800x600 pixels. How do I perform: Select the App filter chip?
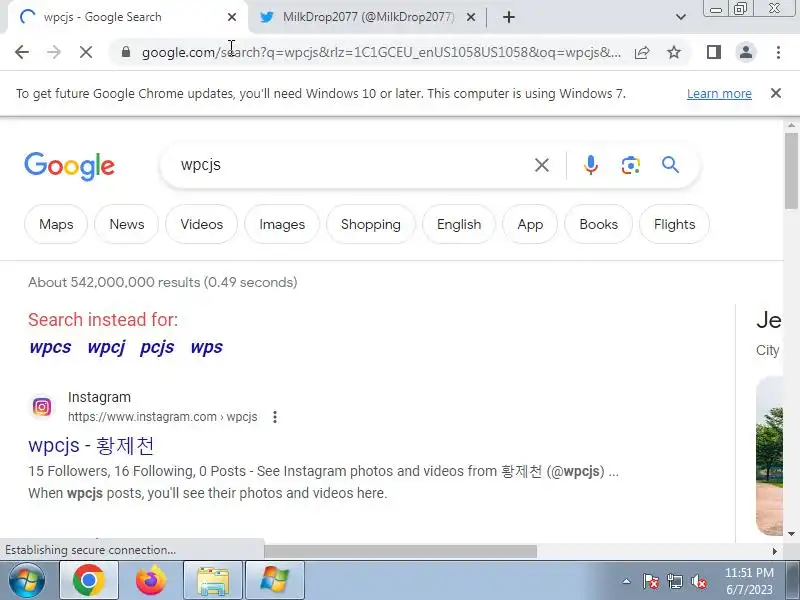[530, 224]
